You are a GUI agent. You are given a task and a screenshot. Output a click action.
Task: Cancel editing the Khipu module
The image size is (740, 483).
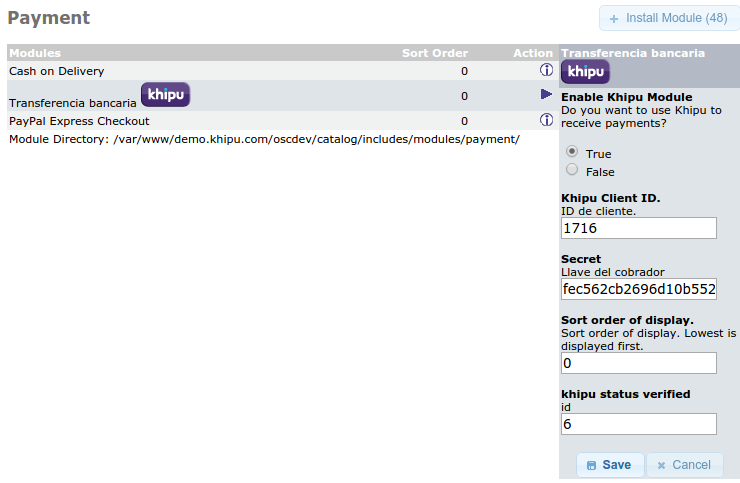coord(684,465)
